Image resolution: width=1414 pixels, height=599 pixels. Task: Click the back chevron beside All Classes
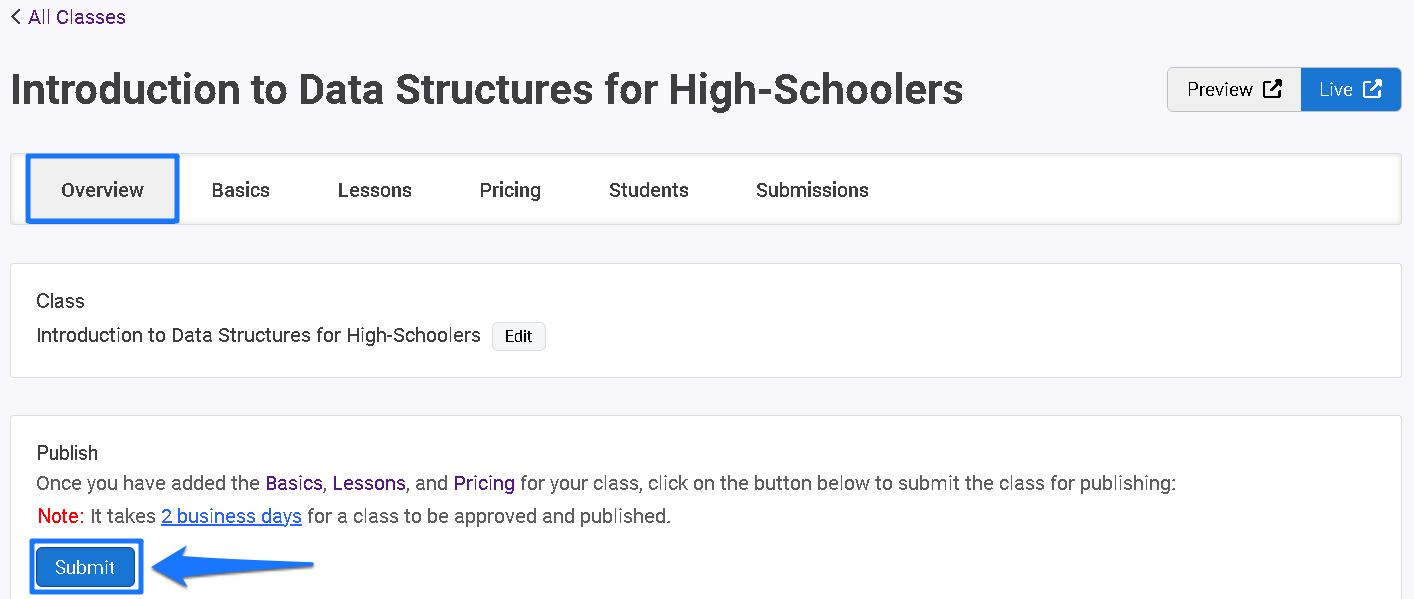click(x=16, y=17)
